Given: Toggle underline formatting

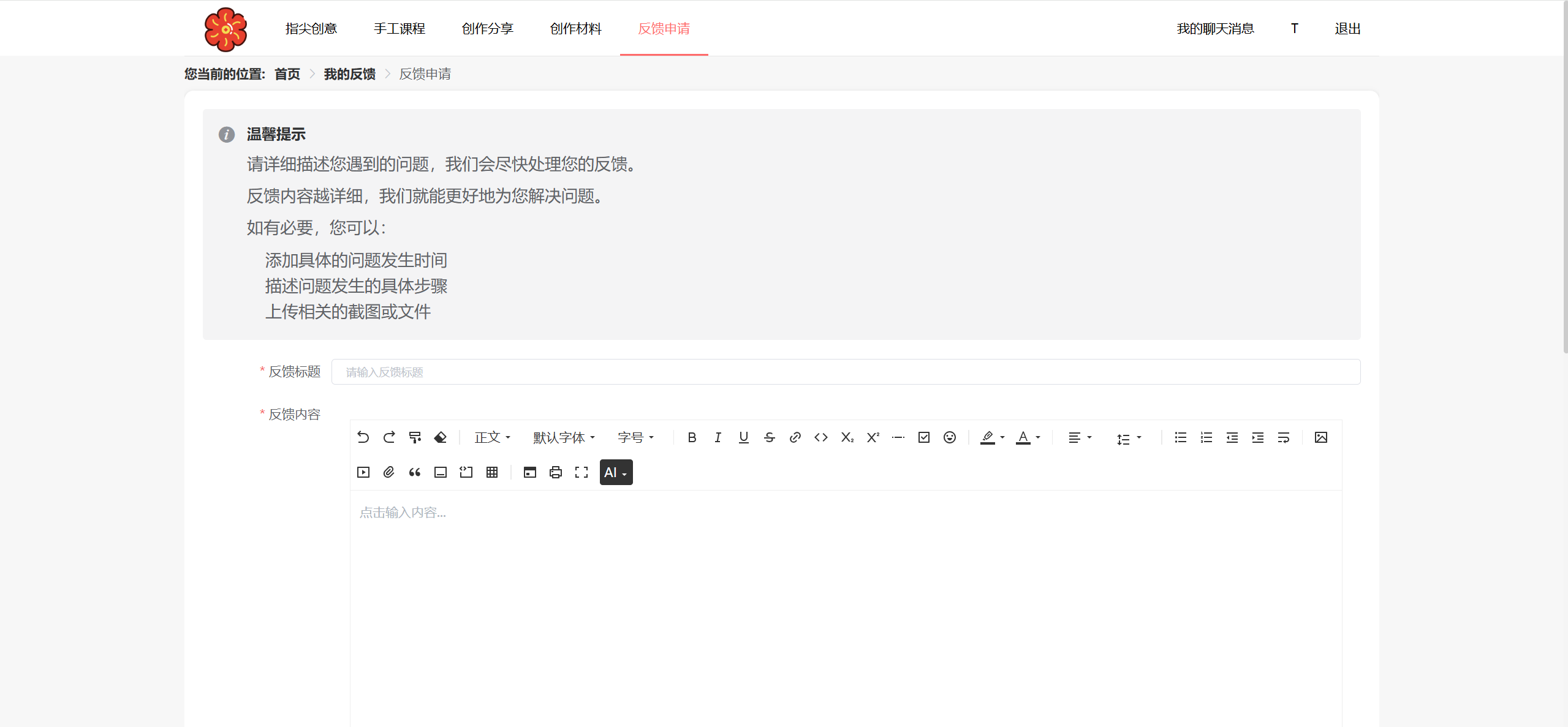Looking at the screenshot, I should point(743,437).
